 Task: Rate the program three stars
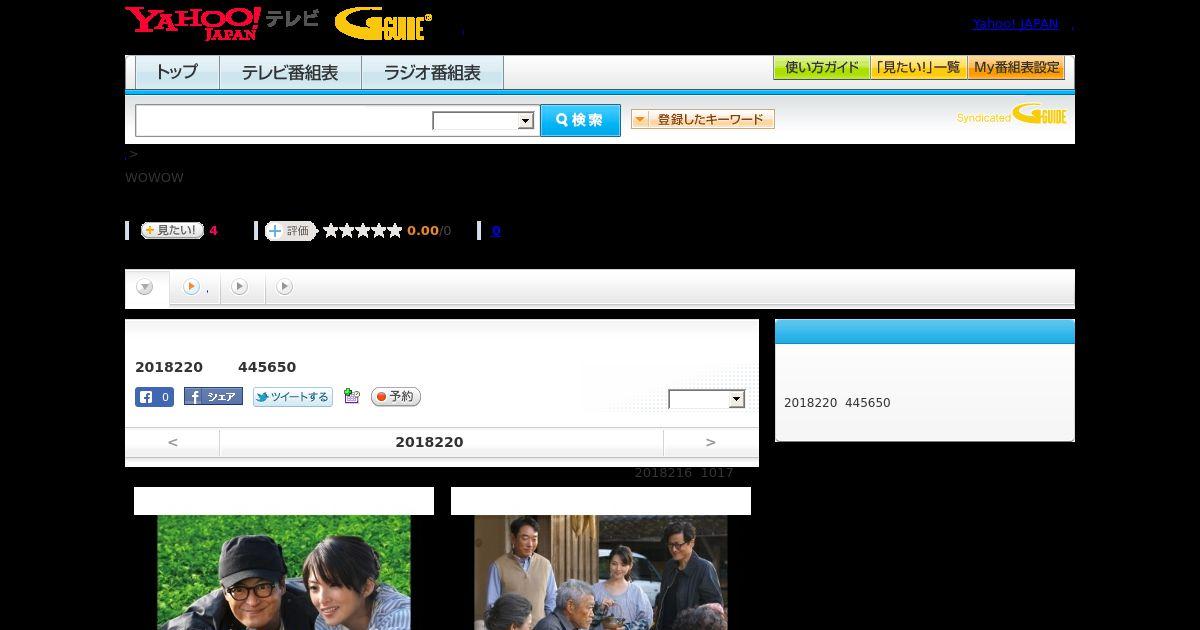pos(363,231)
